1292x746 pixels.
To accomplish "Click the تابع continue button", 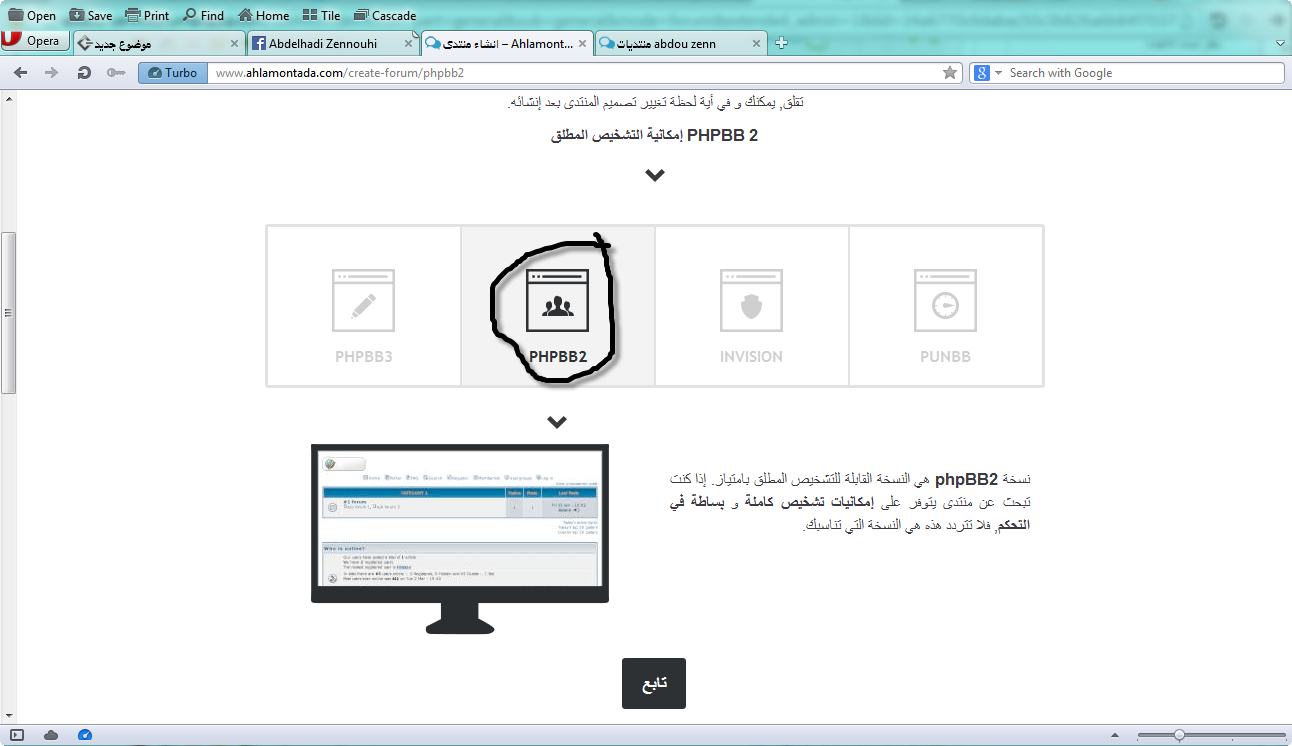I will [654, 683].
